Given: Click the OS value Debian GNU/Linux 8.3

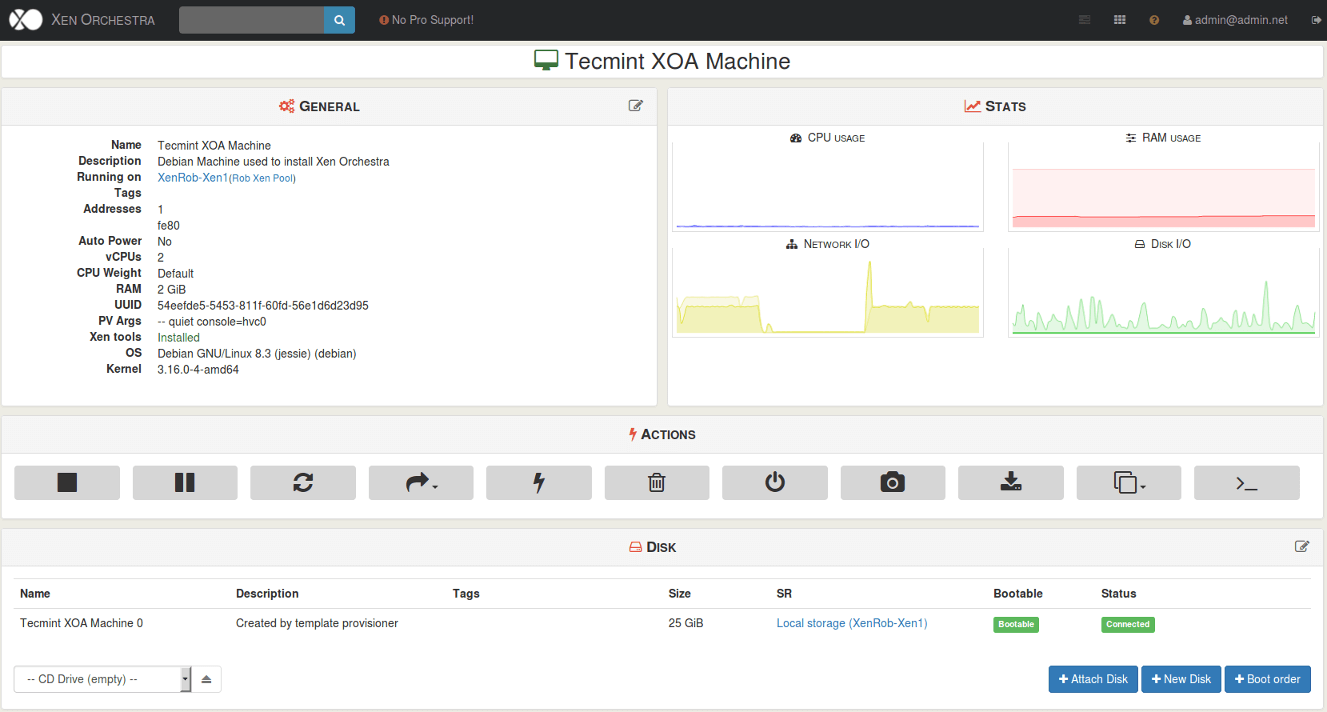Looking at the screenshot, I should point(257,353).
